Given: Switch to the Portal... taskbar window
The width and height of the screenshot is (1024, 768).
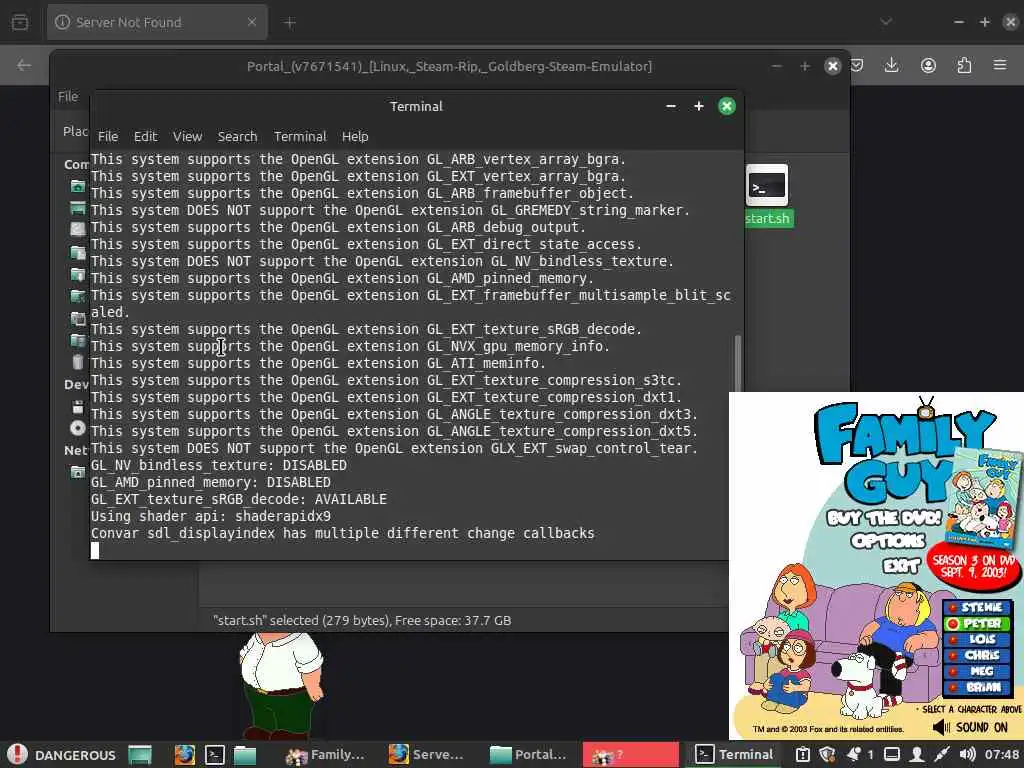Looking at the screenshot, I should click(x=528, y=755).
